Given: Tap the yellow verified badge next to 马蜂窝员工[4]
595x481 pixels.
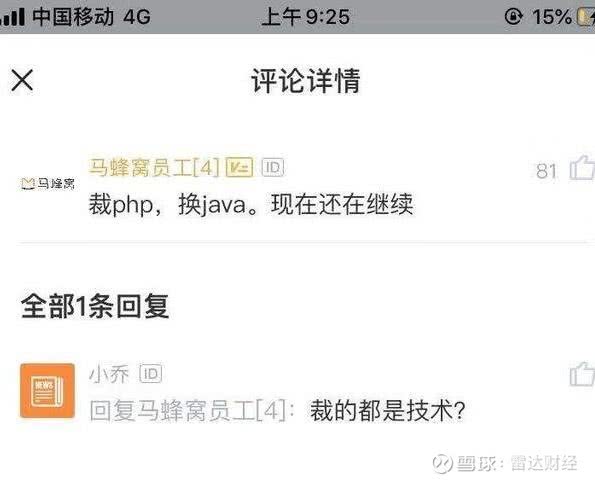Looking at the screenshot, I should (x=239, y=167).
